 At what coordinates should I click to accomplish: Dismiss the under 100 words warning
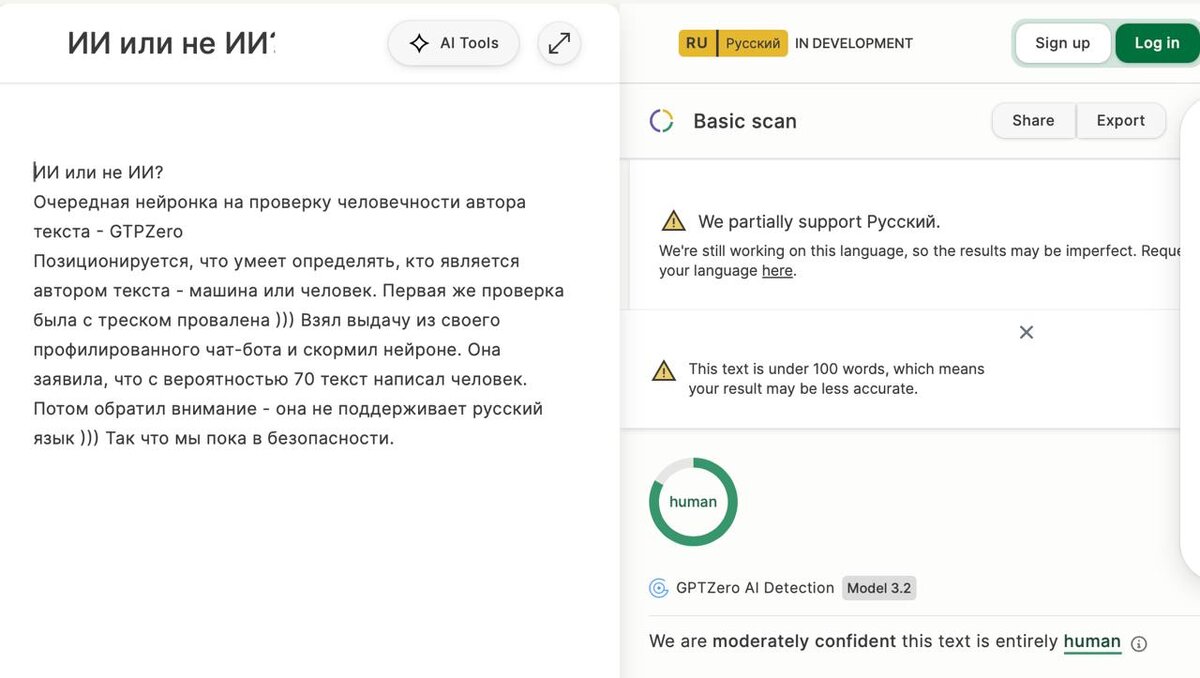[1026, 332]
